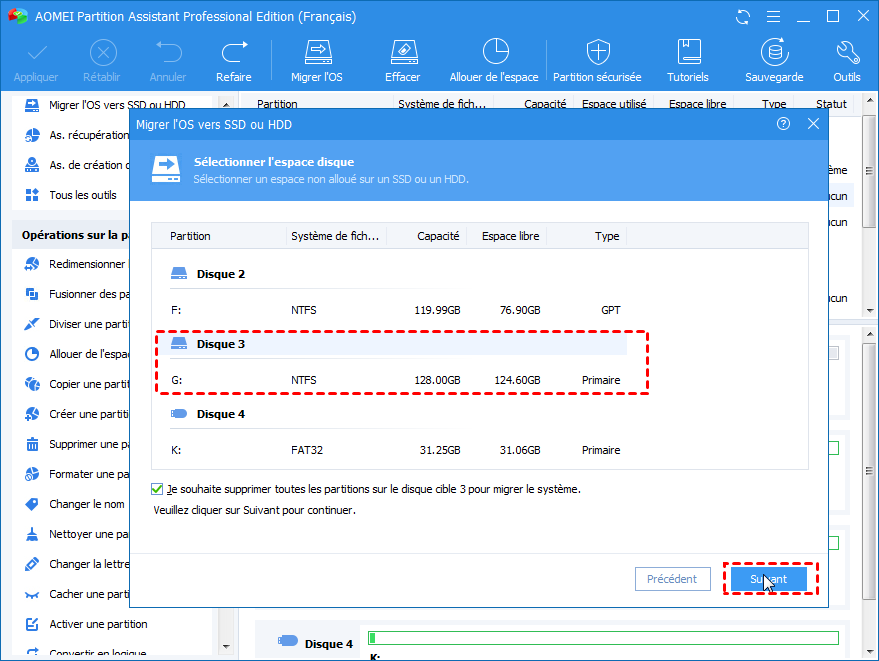Open Allouer de l'espace in toolbar
The image size is (879, 661).
point(494,61)
